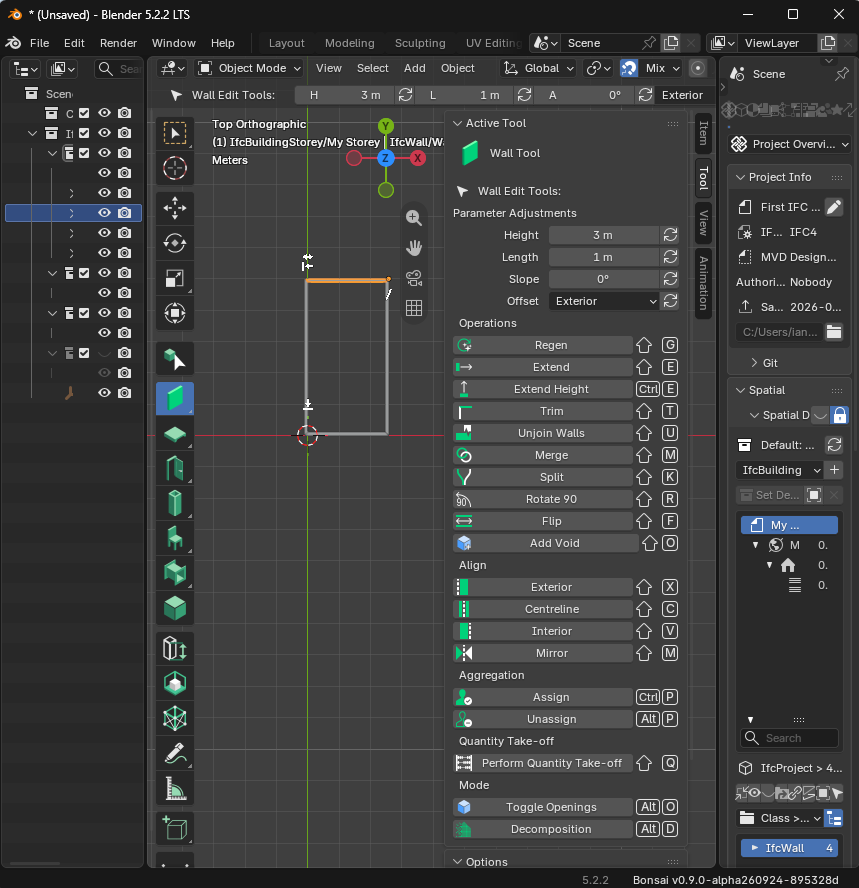Switch to the Modeling workspace tab
Image resolution: width=859 pixels, height=888 pixels.
pyautogui.click(x=349, y=43)
